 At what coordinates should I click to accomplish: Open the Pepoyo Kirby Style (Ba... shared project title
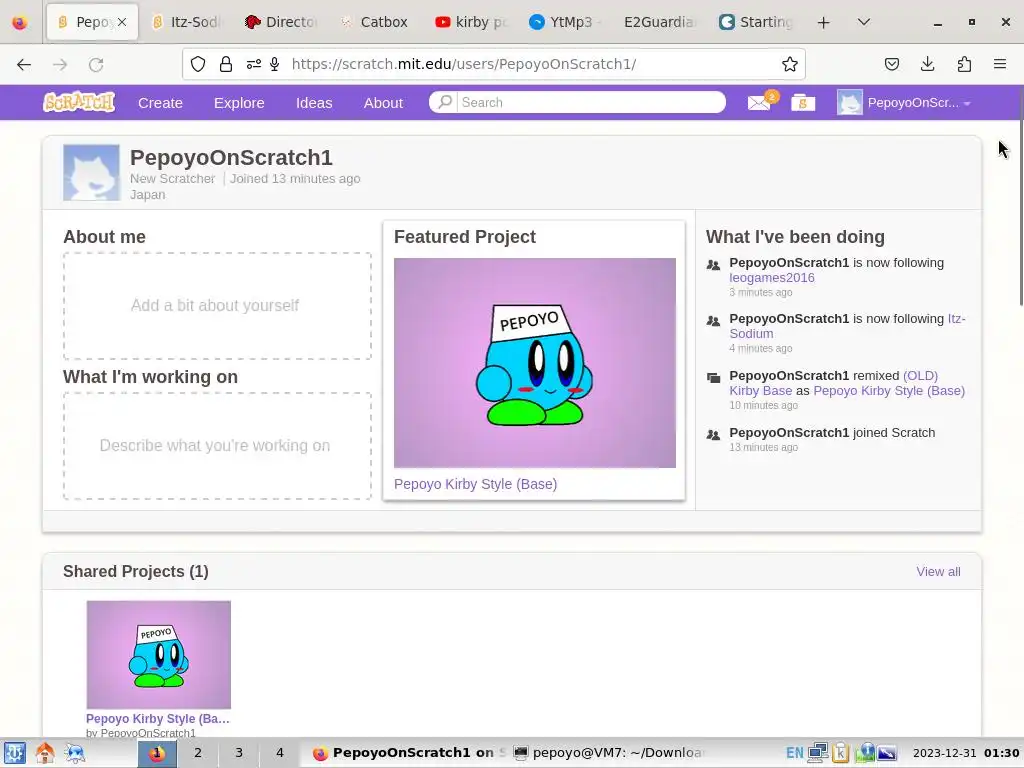157,718
